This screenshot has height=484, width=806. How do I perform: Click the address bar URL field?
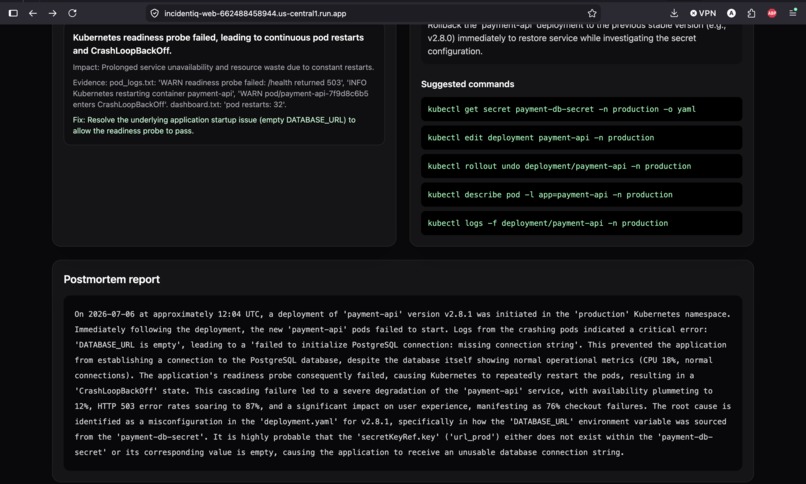click(373, 13)
